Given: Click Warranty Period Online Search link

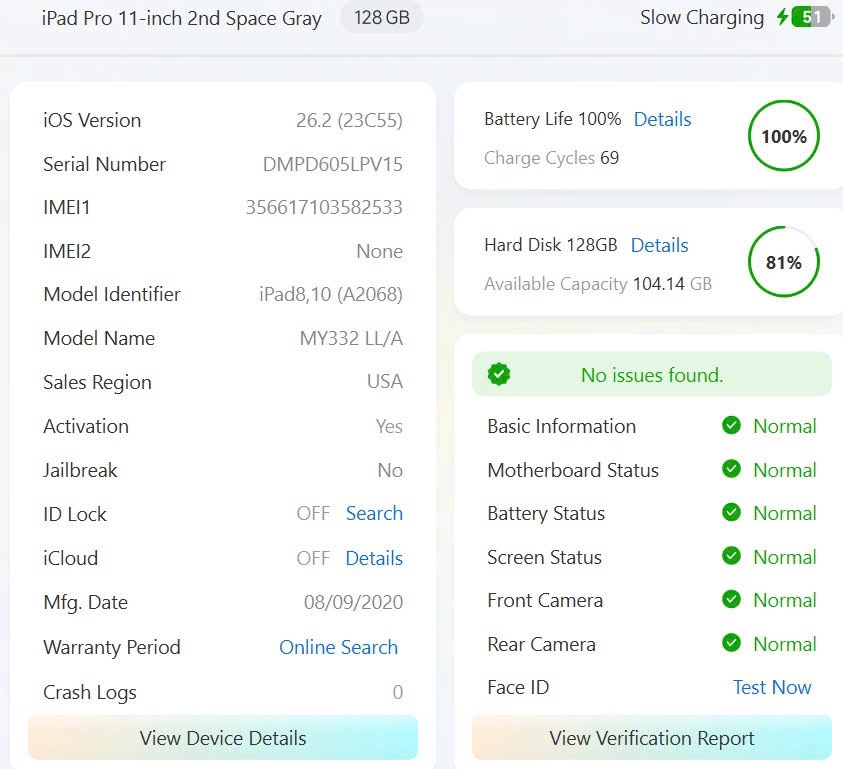Looking at the screenshot, I should [x=338, y=647].
